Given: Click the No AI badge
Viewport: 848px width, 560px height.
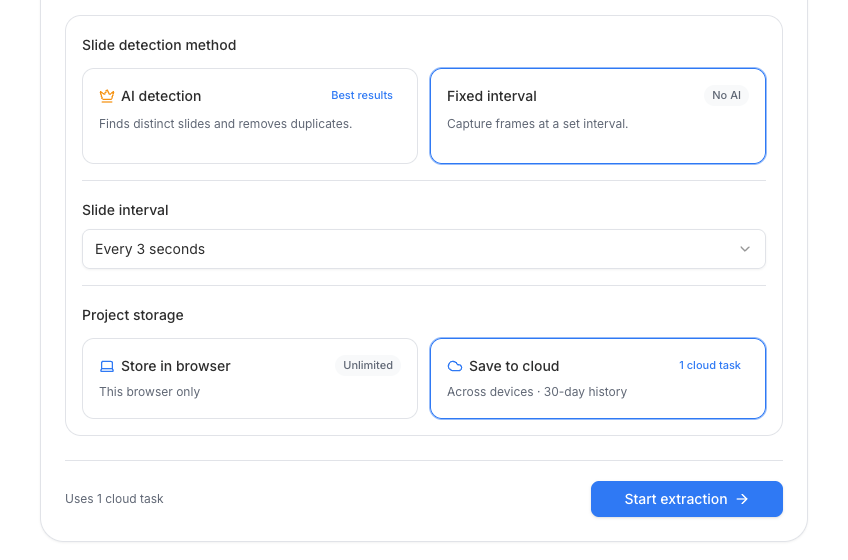Looking at the screenshot, I should 726,95.
